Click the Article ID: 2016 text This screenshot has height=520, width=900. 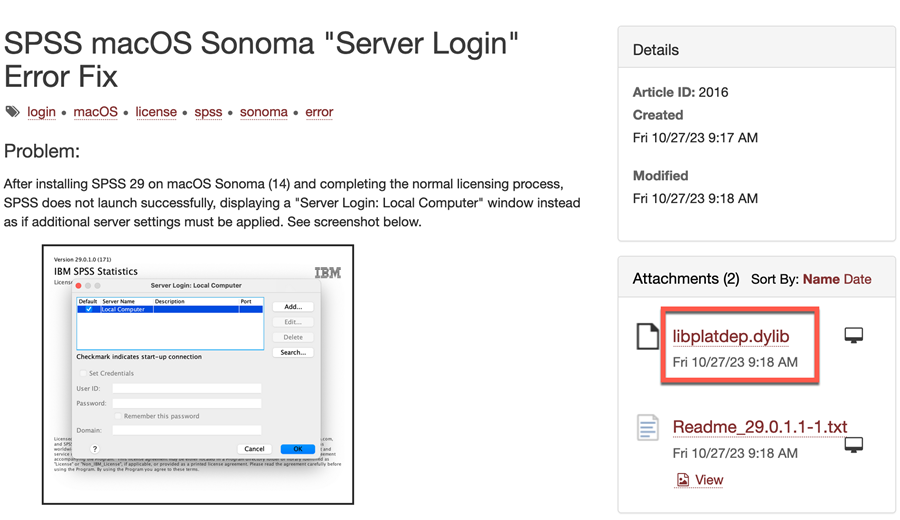coord(680,92)
